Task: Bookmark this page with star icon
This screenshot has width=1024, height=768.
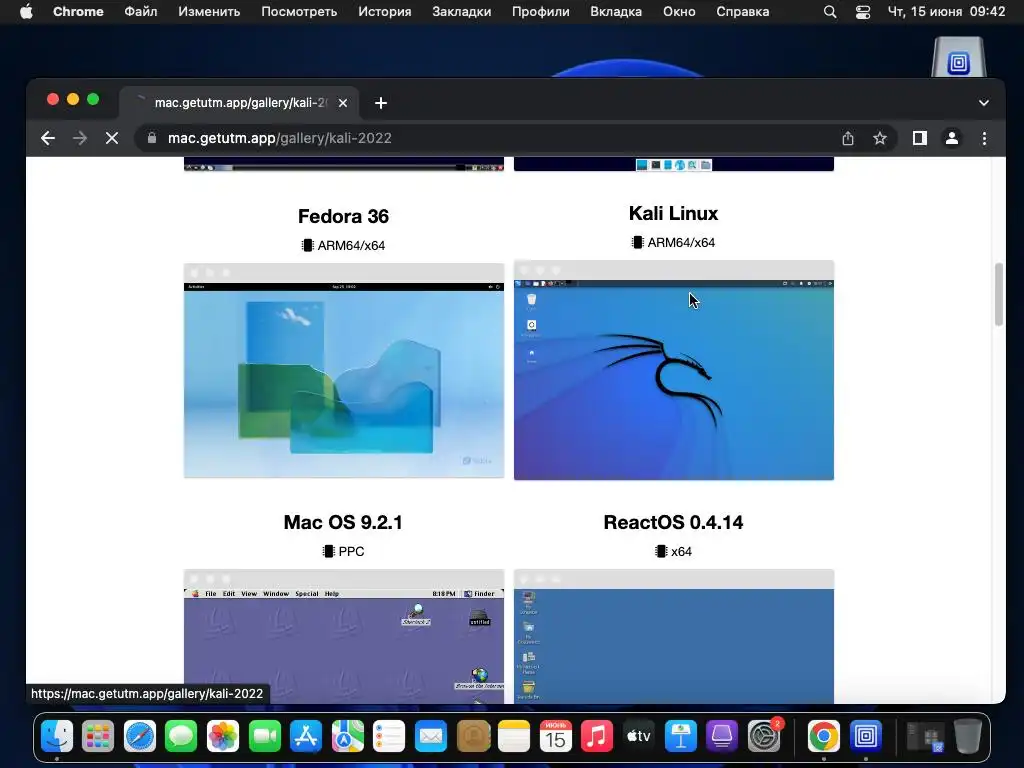Action: point(880,138)
